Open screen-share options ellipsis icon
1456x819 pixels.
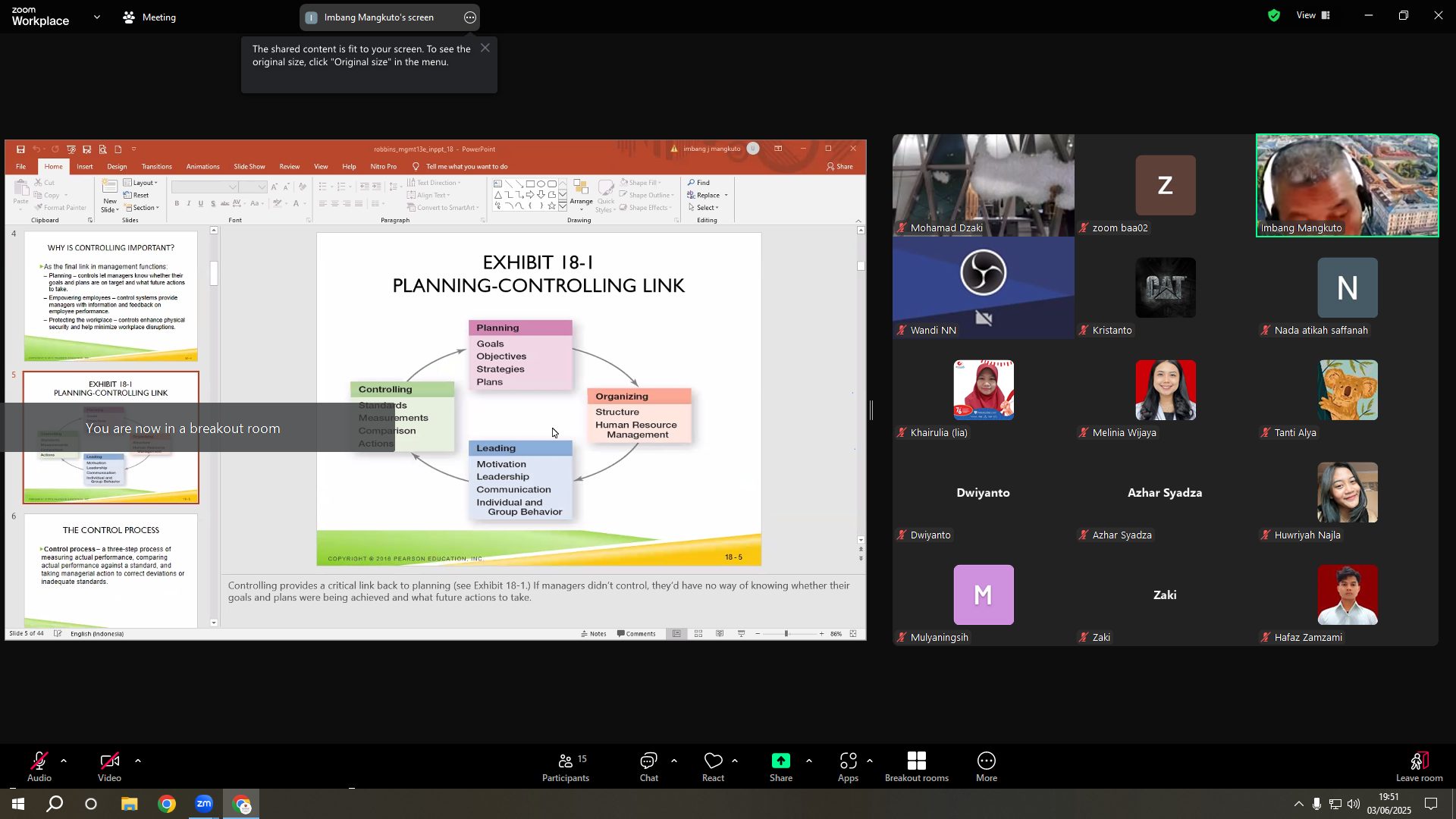pos(470,17)
